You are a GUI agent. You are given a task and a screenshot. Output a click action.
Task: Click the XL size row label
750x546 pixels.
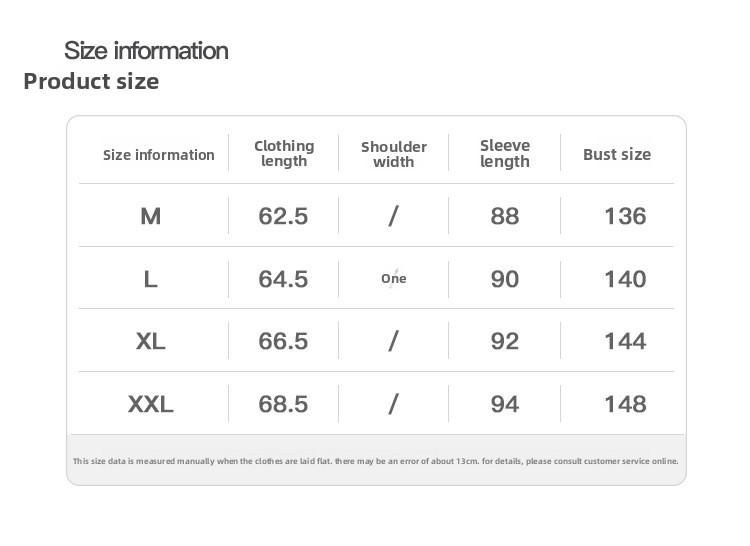(151, 341)
